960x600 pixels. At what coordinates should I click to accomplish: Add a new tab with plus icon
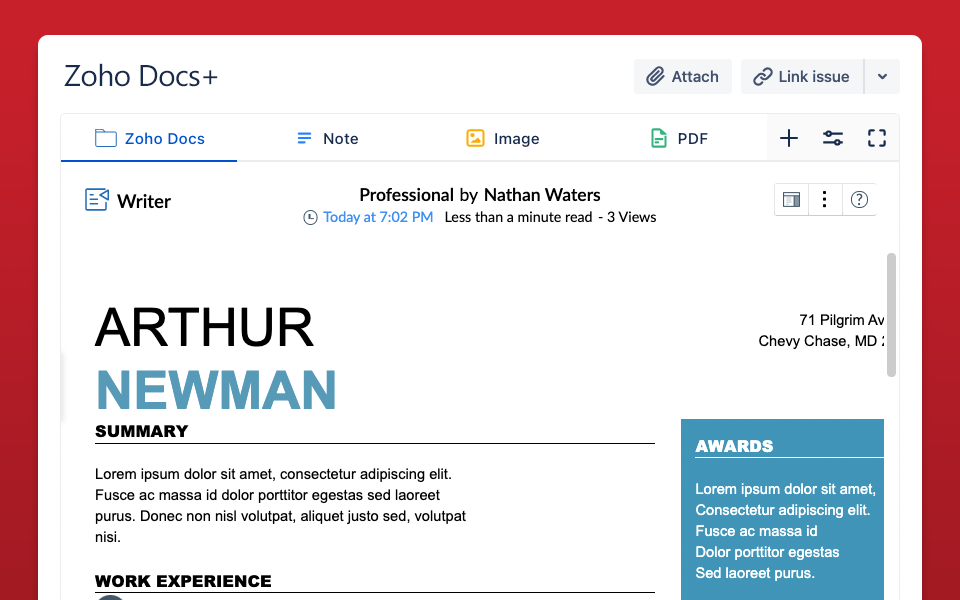pyautogui.click(x=789, y=138)
